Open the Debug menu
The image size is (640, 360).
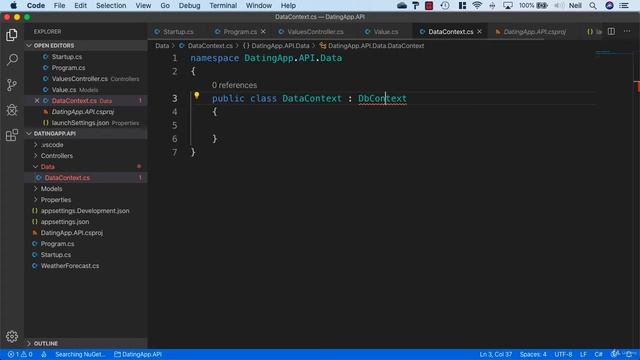pos(189,5)
